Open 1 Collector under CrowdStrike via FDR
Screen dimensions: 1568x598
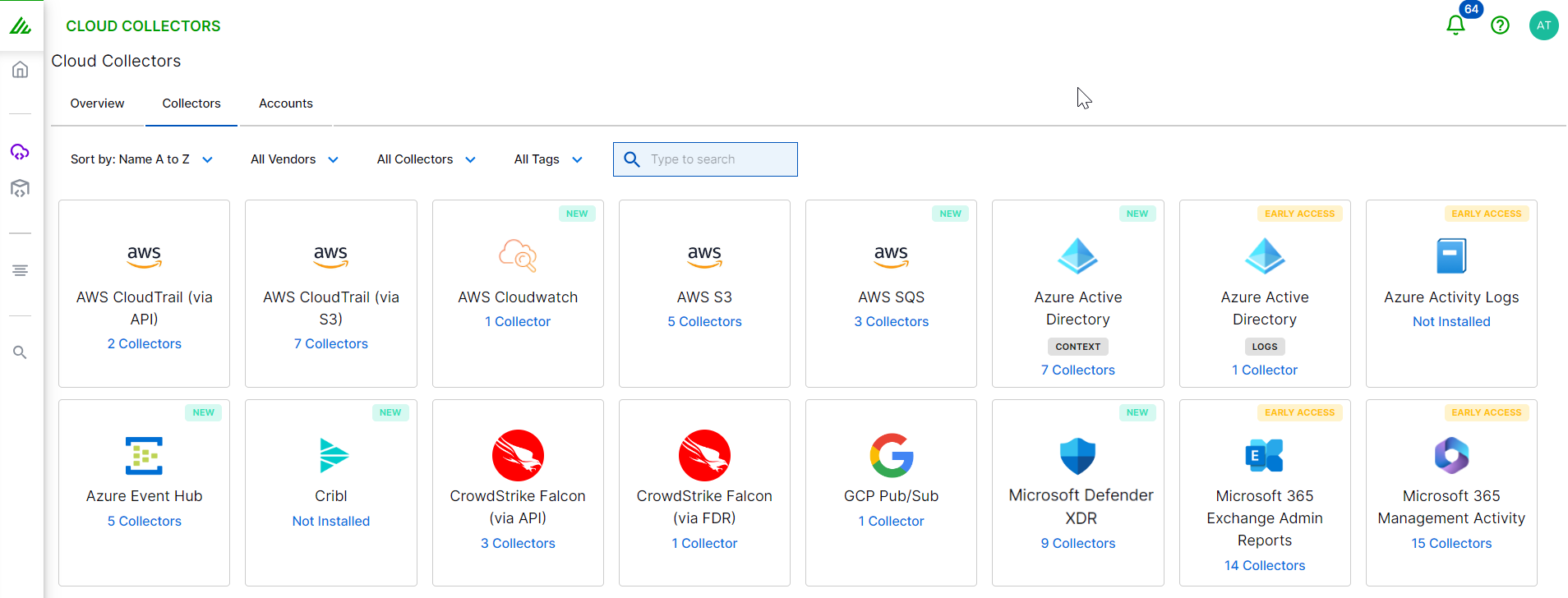point(704,543)
